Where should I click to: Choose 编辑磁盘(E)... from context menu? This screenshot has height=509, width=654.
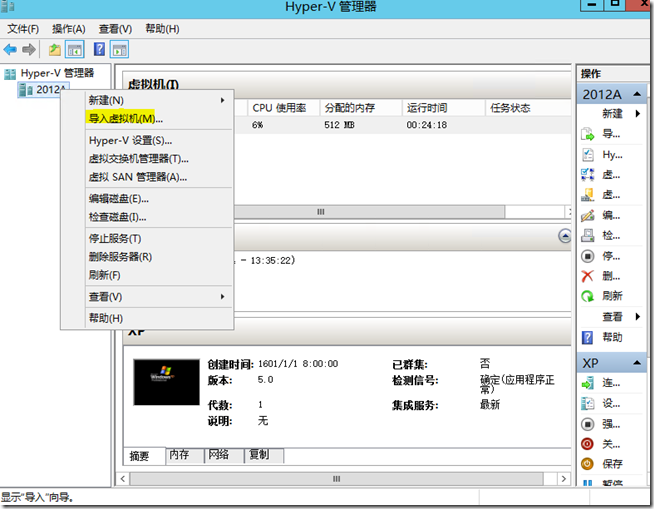[x=158, y=199]
